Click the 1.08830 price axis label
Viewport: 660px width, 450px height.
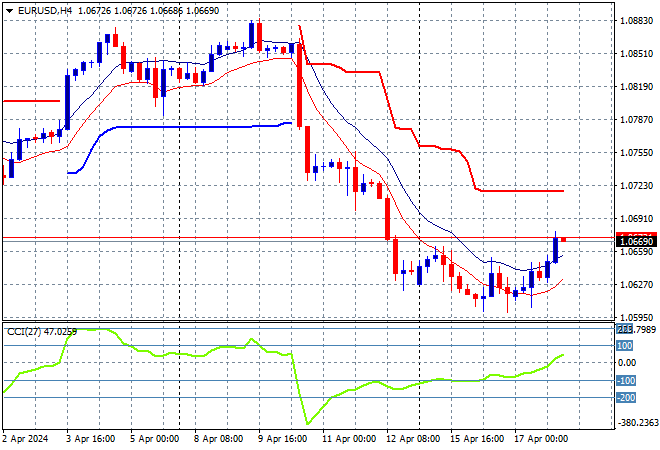coord(636,22)
